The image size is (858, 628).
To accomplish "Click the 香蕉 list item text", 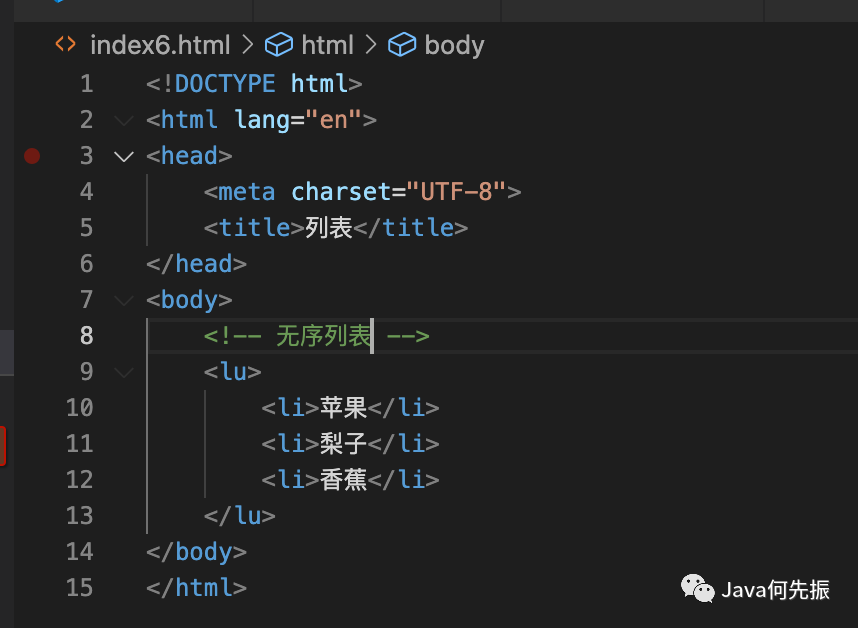I will (344, 480).
